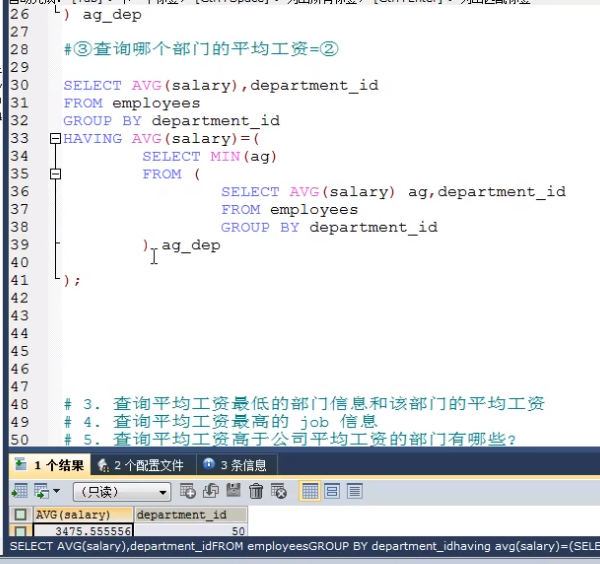Viewport: 600px width, 564px height.
Task: Click the AVG(salary) column header
Action: [x=83, y=515]
